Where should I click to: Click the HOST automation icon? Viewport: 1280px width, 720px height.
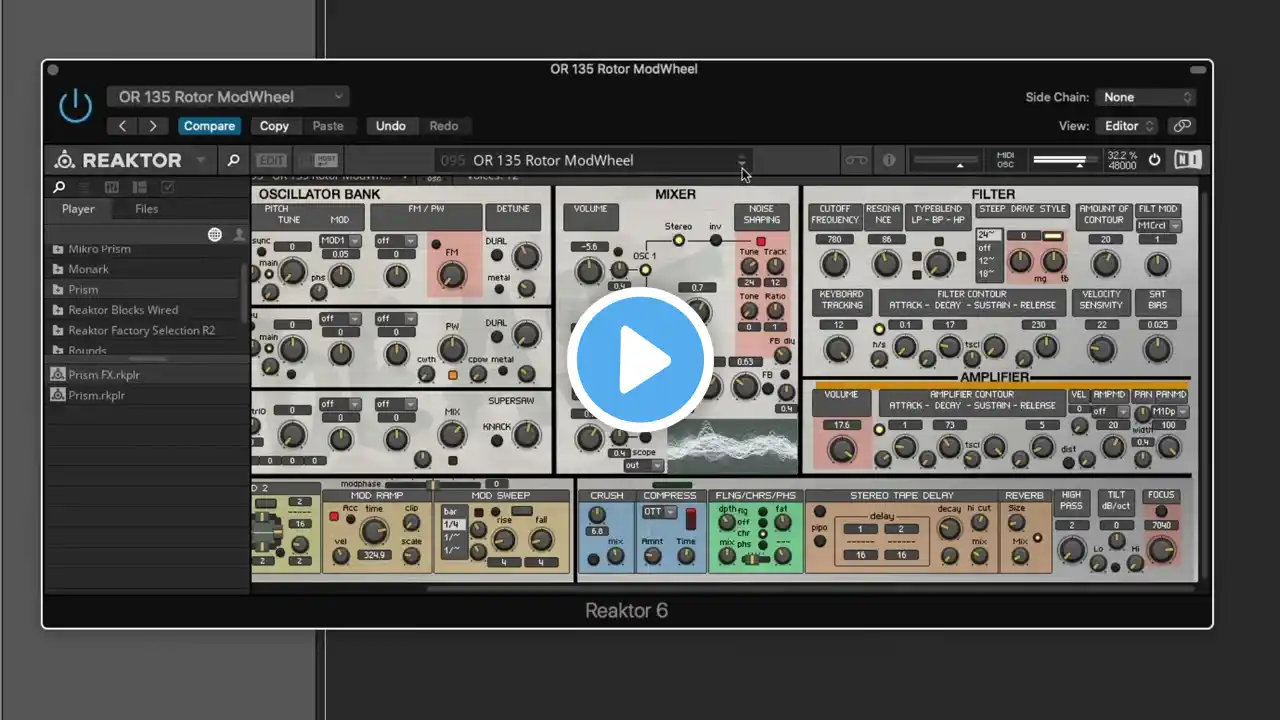[x=326, y=160]
